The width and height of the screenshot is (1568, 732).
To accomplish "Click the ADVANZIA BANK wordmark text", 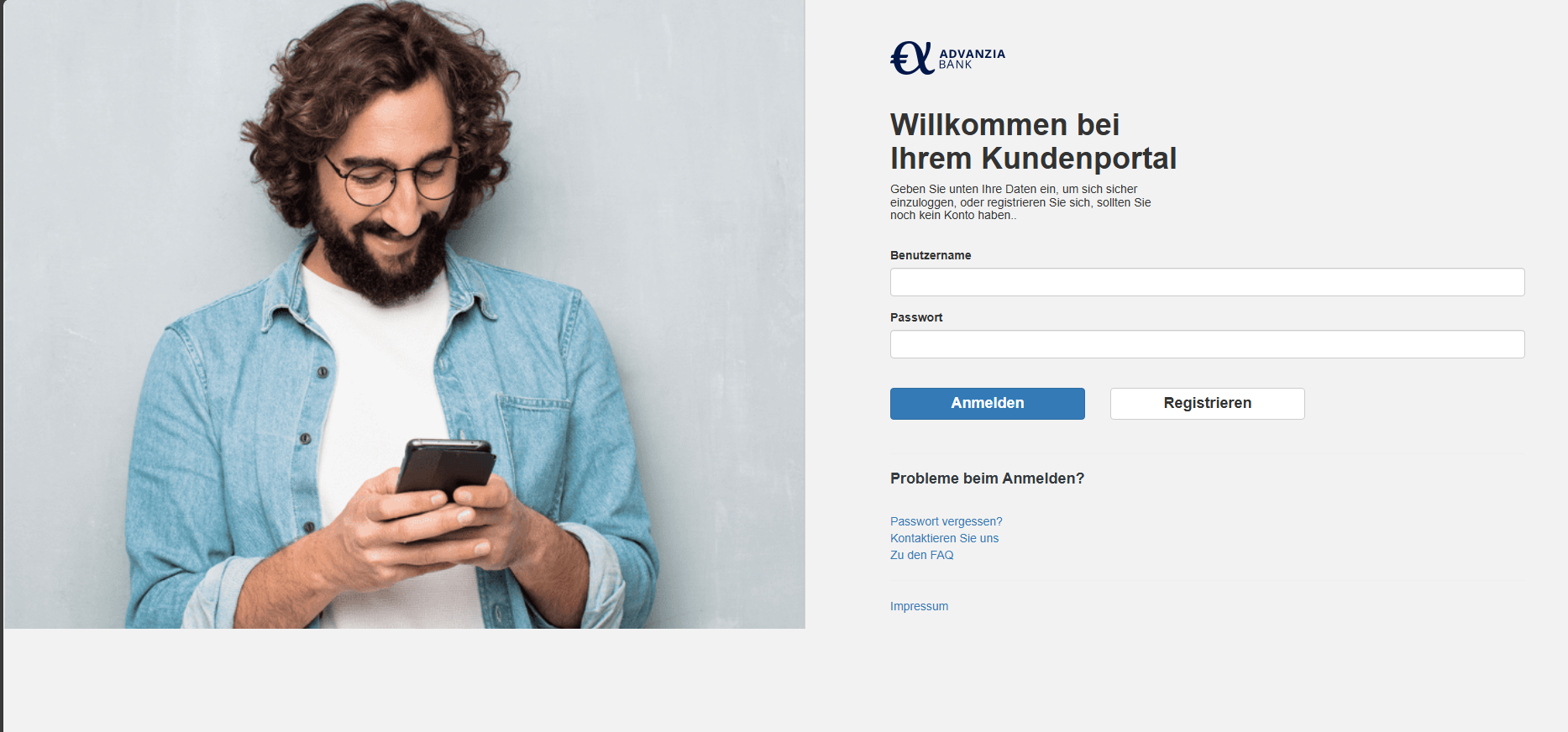I will point(972,59).
